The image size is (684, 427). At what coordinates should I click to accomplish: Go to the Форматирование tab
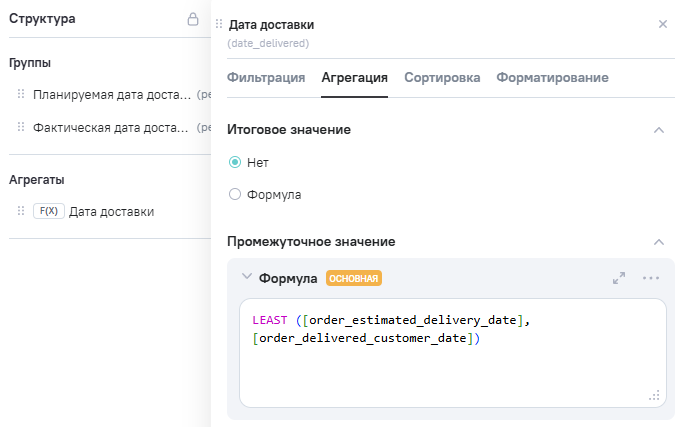552,77
